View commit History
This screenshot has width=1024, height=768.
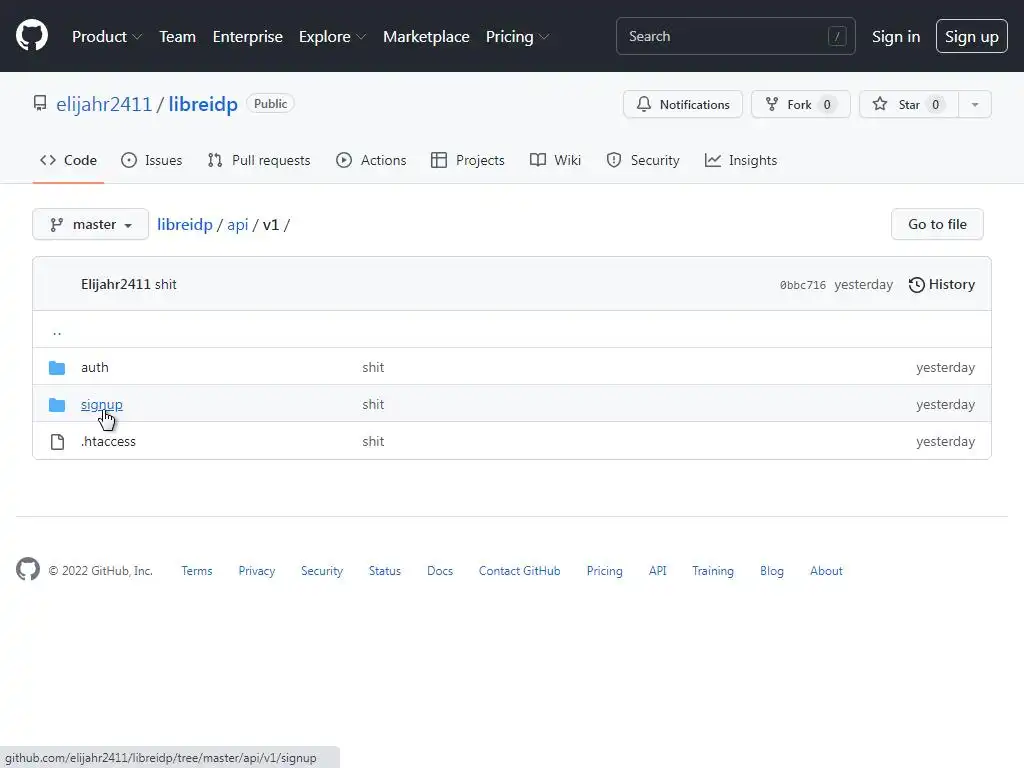click(942, 285)
